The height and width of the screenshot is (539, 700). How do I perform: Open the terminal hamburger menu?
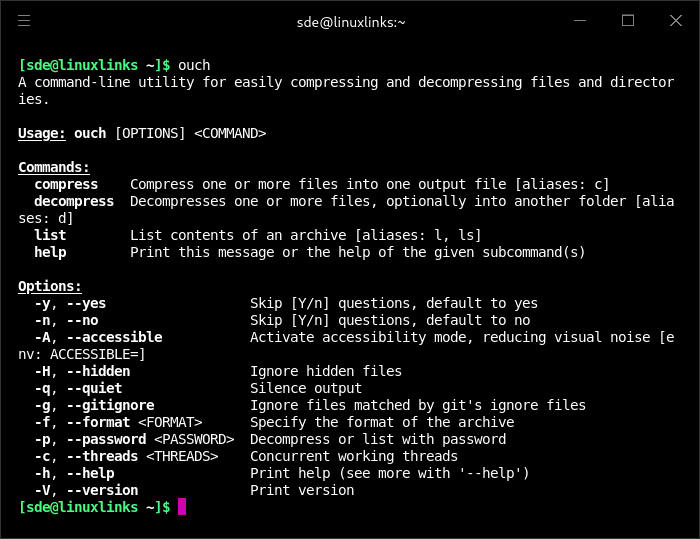pyautogui.click(x=24, y=21)
